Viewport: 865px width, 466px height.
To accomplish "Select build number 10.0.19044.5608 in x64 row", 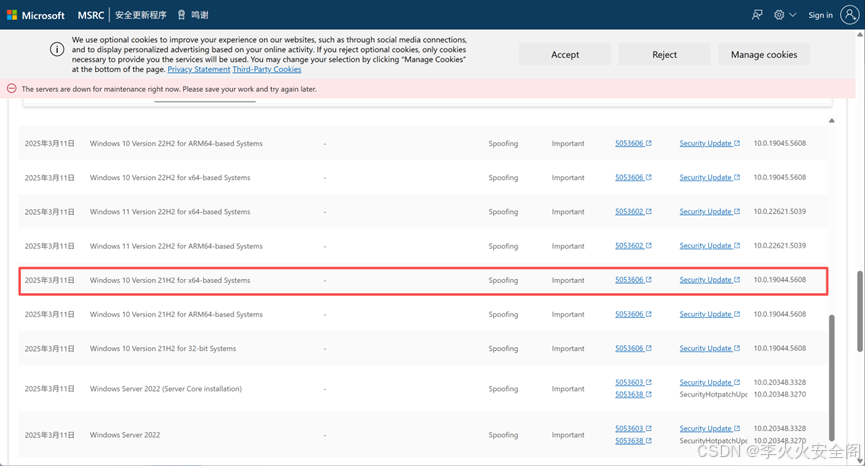I will click(x=779, y=280).
